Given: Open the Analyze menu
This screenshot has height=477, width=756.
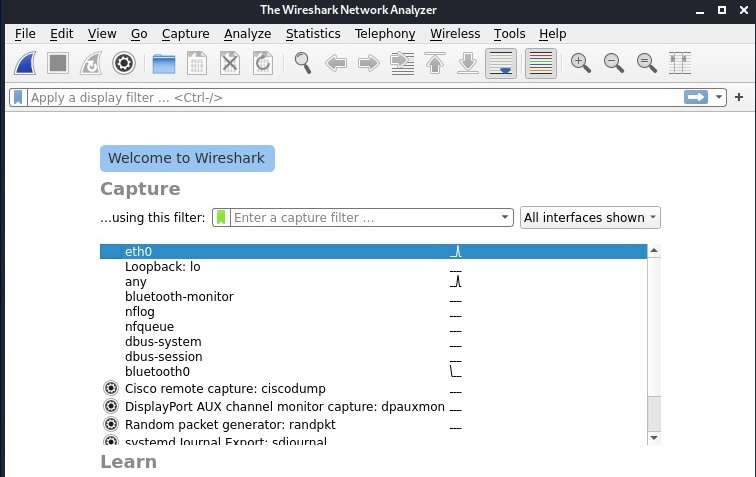Looking at the screenshot, I should (x=247, y=34).
